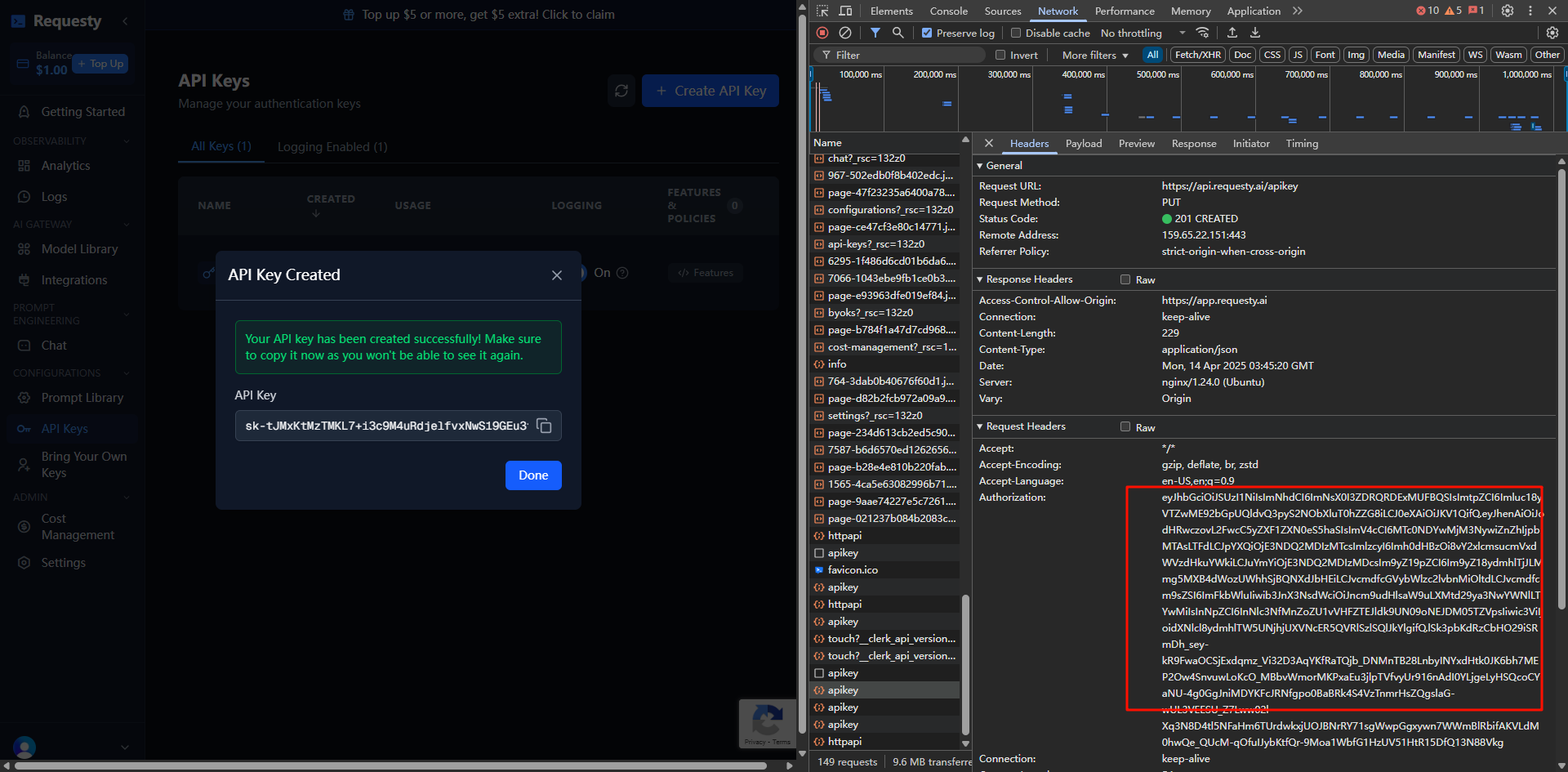Toggle the Preserve log checkbox

[x=927, y=33]
